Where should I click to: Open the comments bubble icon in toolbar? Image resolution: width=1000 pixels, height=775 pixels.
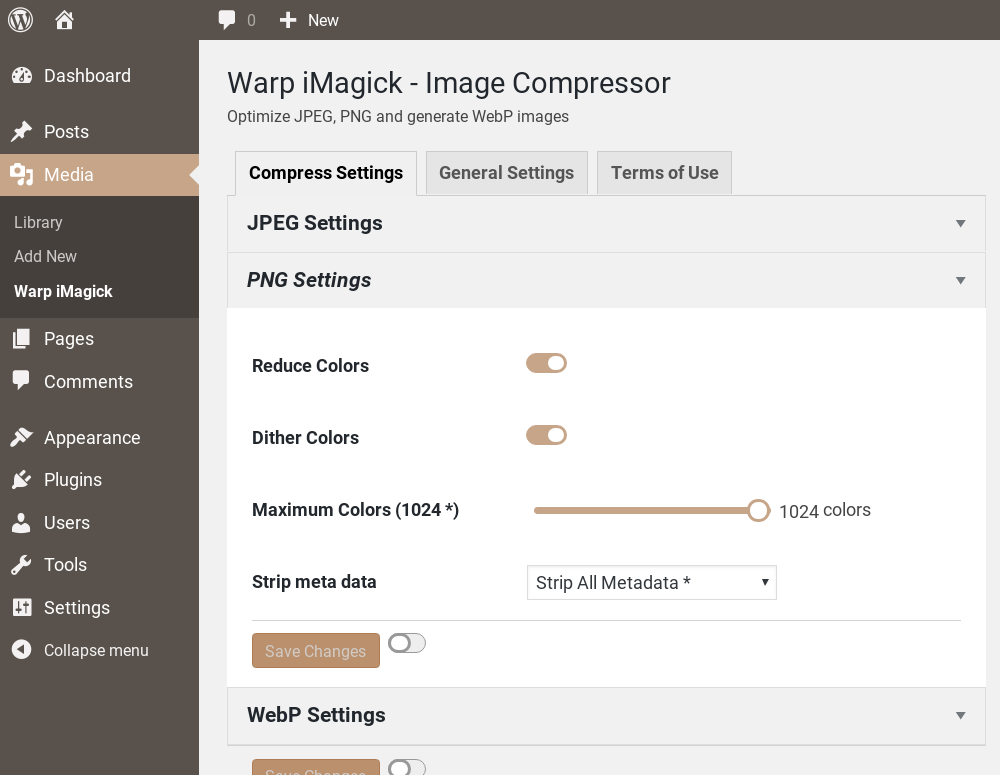(x=228, y=20)
